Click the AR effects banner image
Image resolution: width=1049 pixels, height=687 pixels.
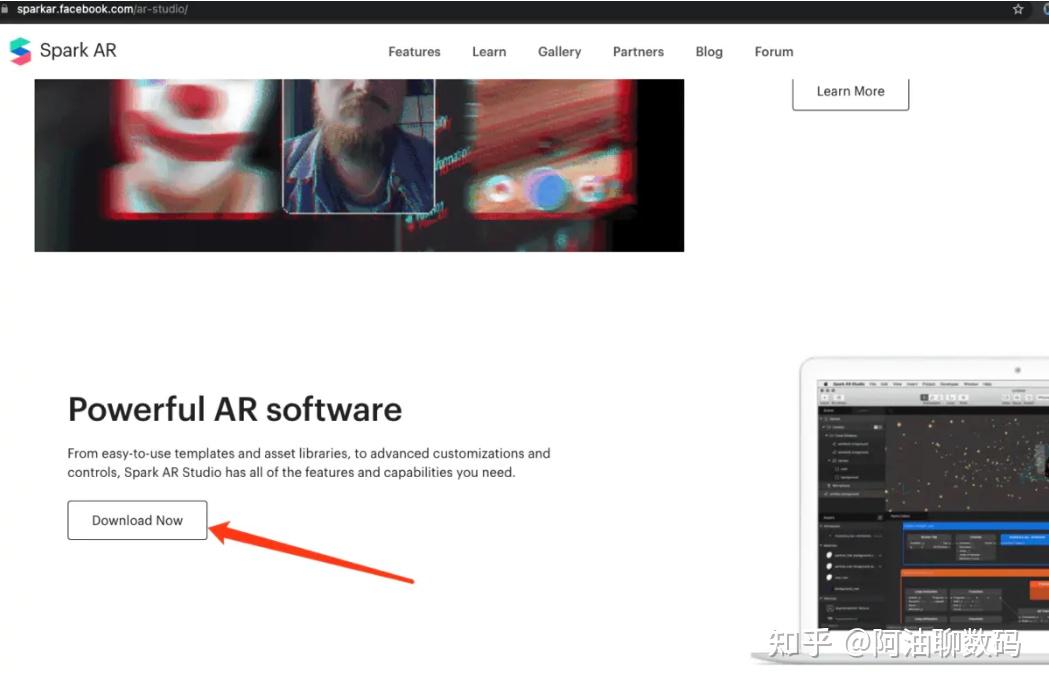[359, 165]
